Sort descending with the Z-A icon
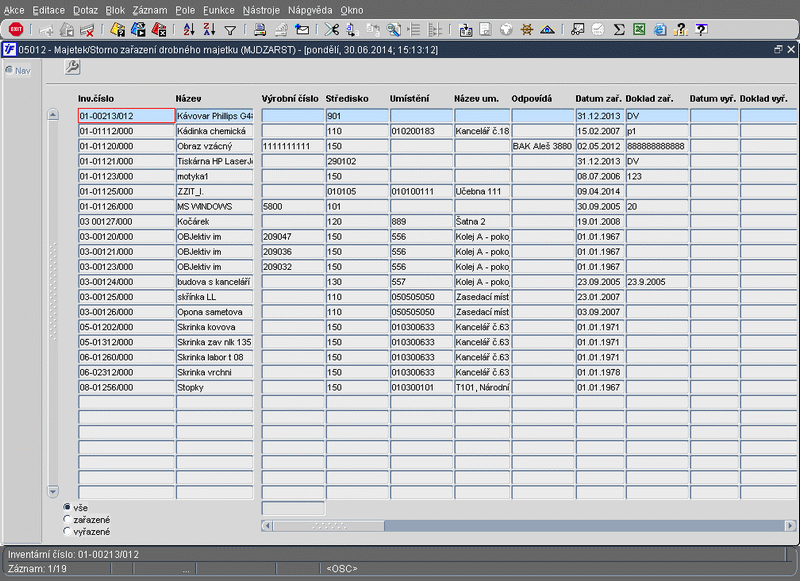Image resolution: width=800 pixels, height=581 pixels. [x=210, y=30]
